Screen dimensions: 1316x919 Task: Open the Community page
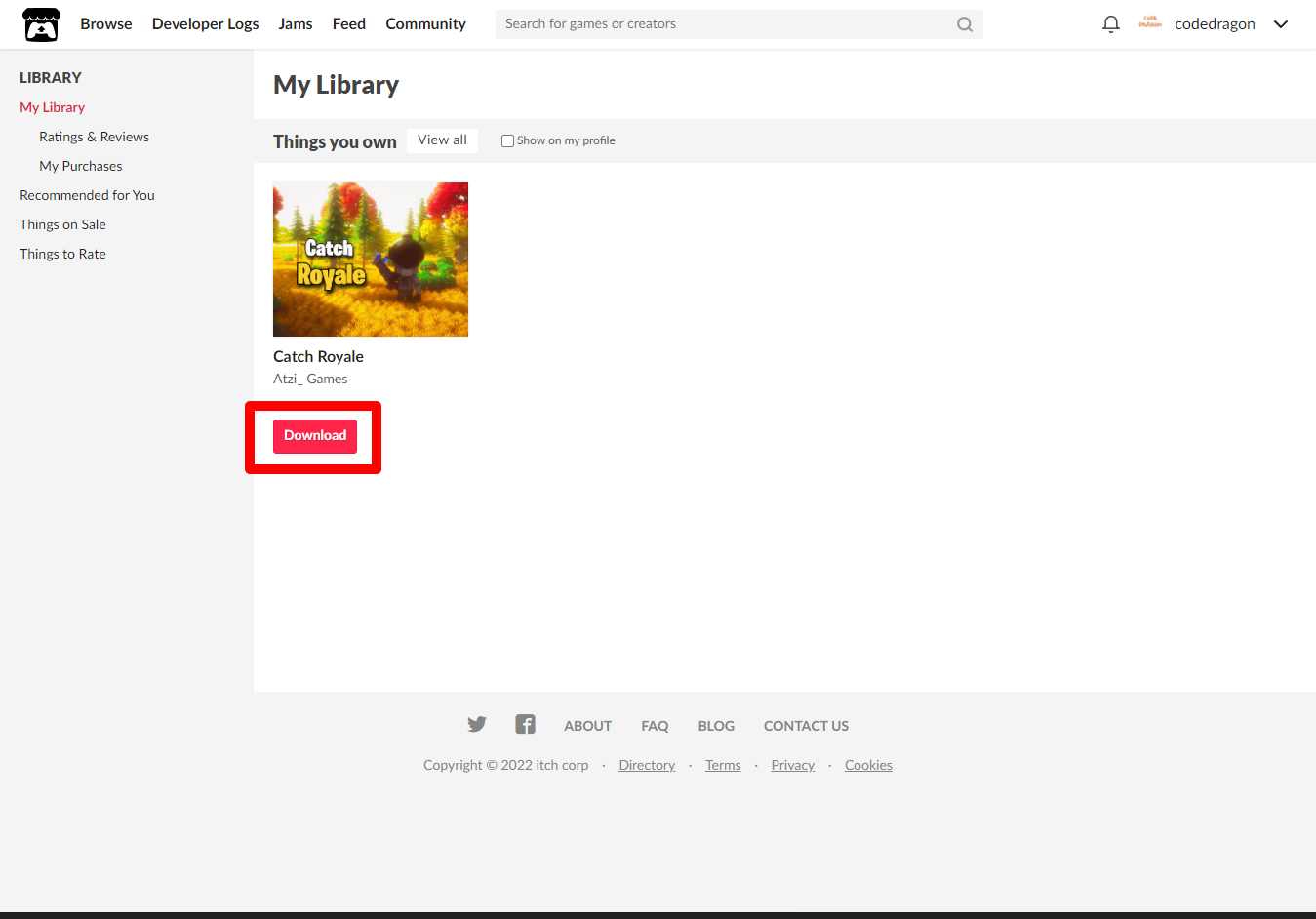(426, 23)
